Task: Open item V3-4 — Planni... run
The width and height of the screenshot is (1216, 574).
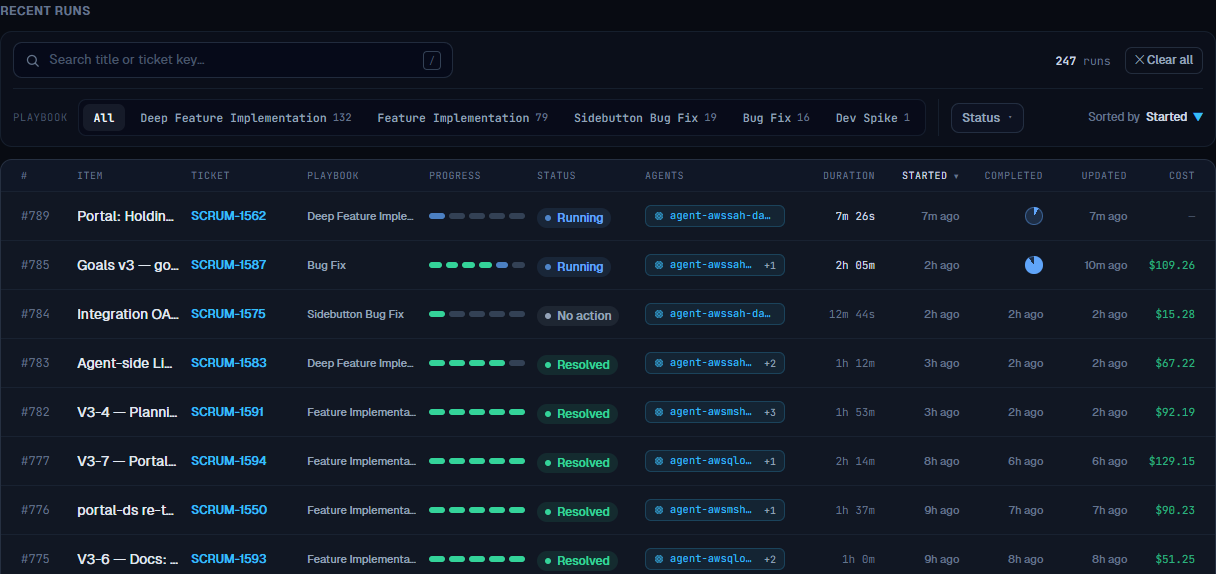Action: 127,412
